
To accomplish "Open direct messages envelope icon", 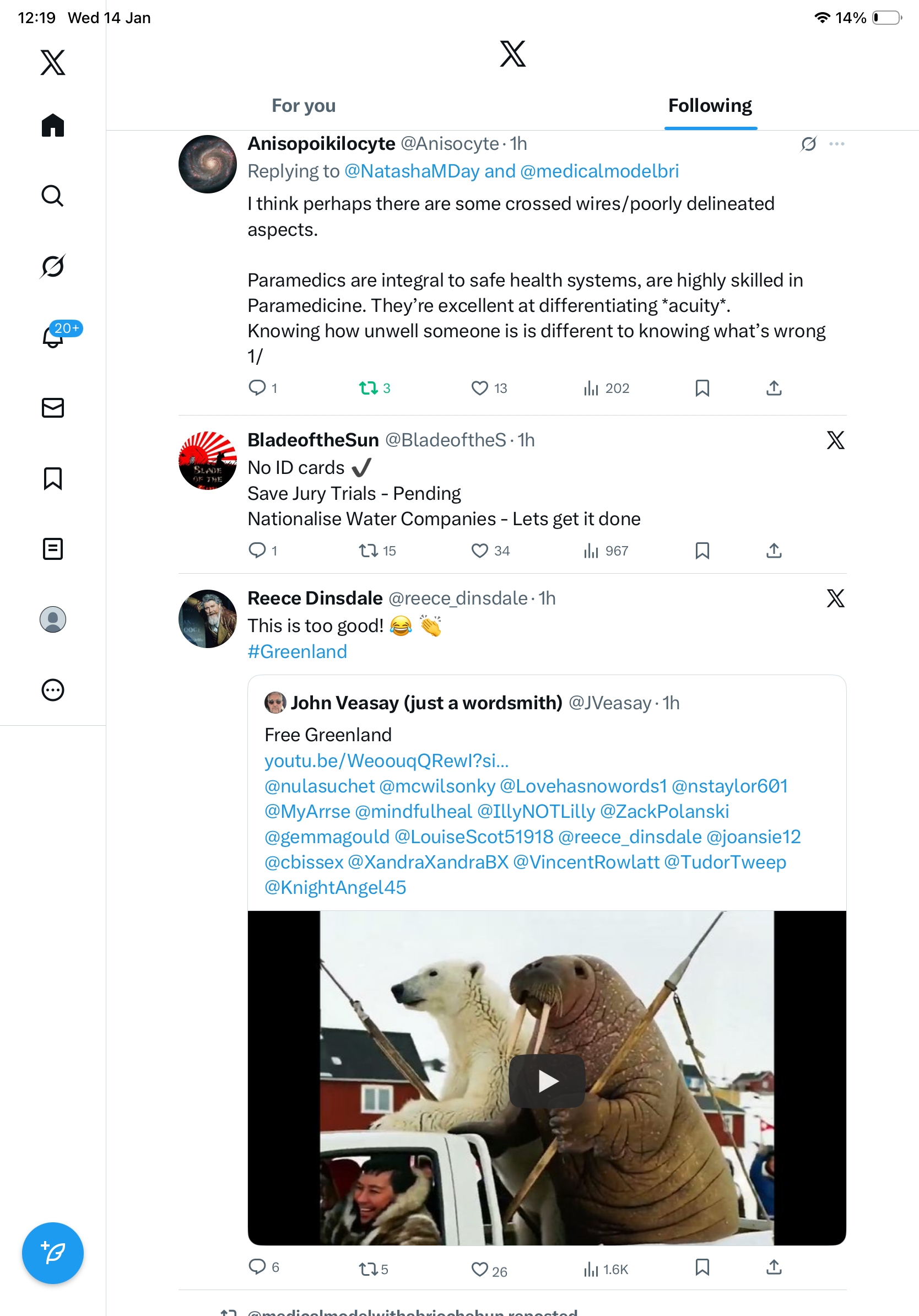I will (53, 407).
